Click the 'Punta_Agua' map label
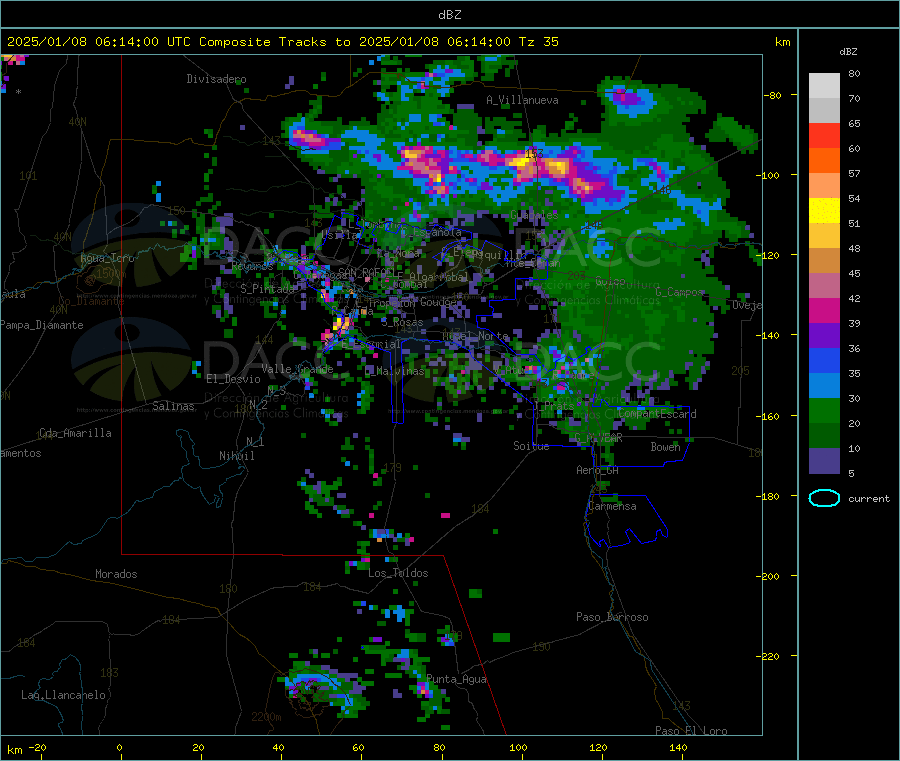 [x=456, y=679]
